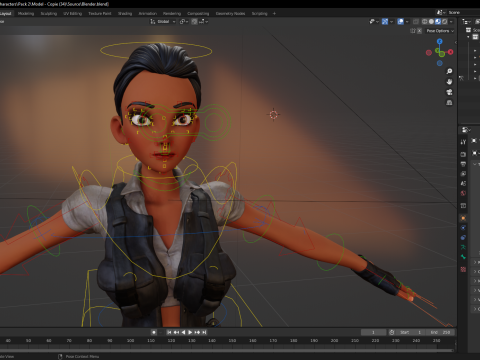Switch to rendered viewport shading
The height and width of the screenshot is (360, 480).
[x=445, y=21]
